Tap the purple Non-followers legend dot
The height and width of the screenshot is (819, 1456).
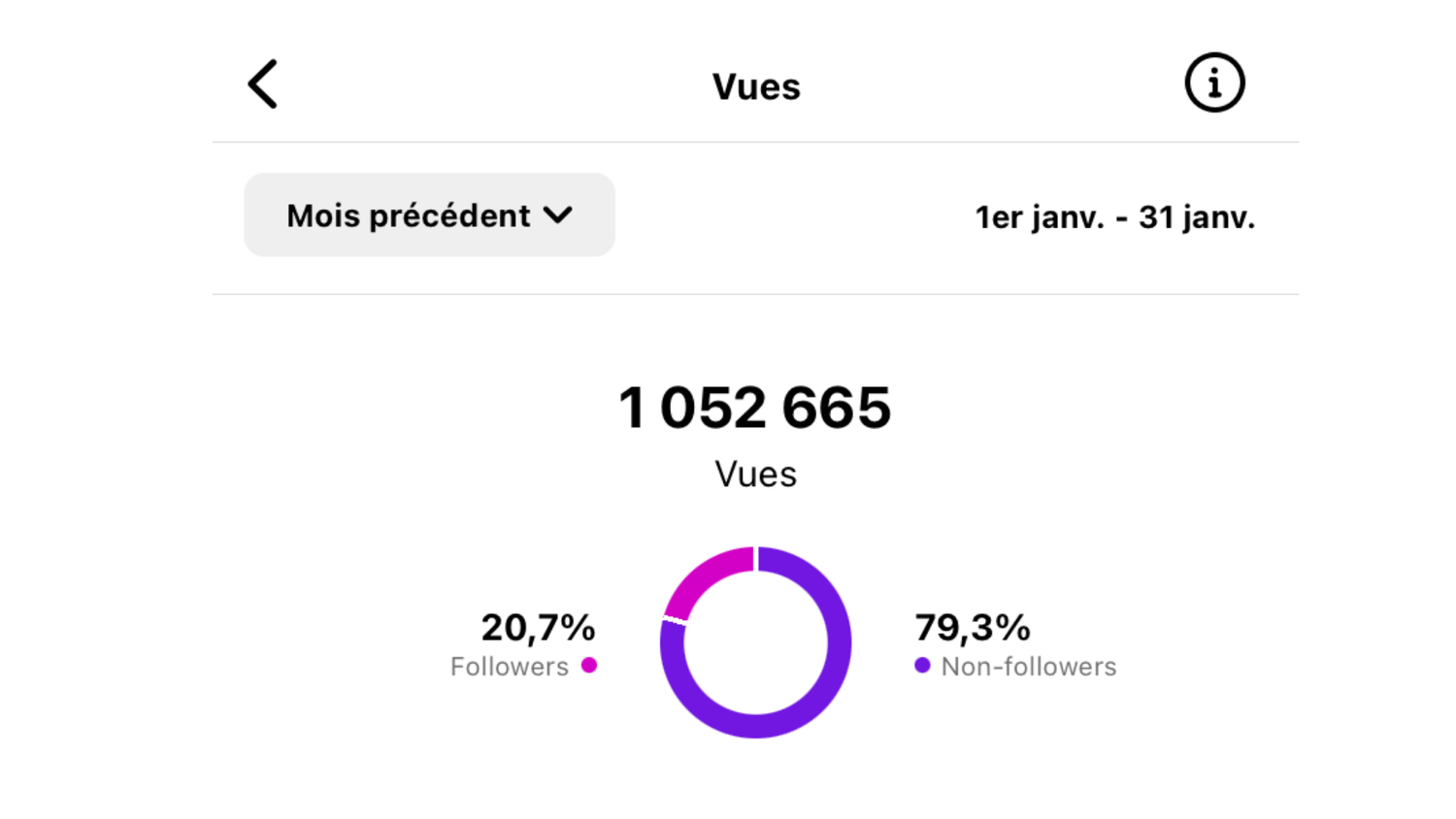(922, 666)
